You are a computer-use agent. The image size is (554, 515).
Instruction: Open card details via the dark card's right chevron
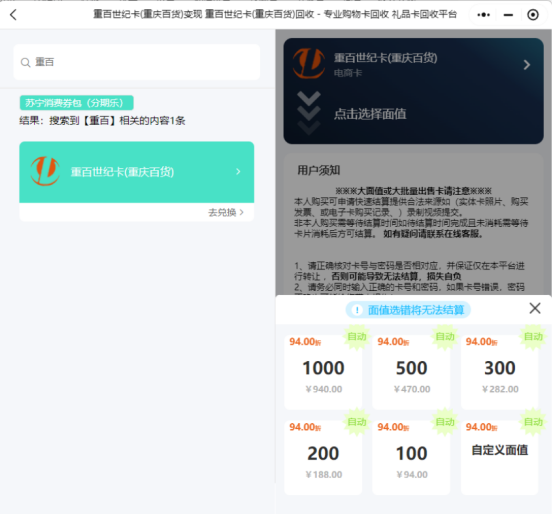pos(526,65)
